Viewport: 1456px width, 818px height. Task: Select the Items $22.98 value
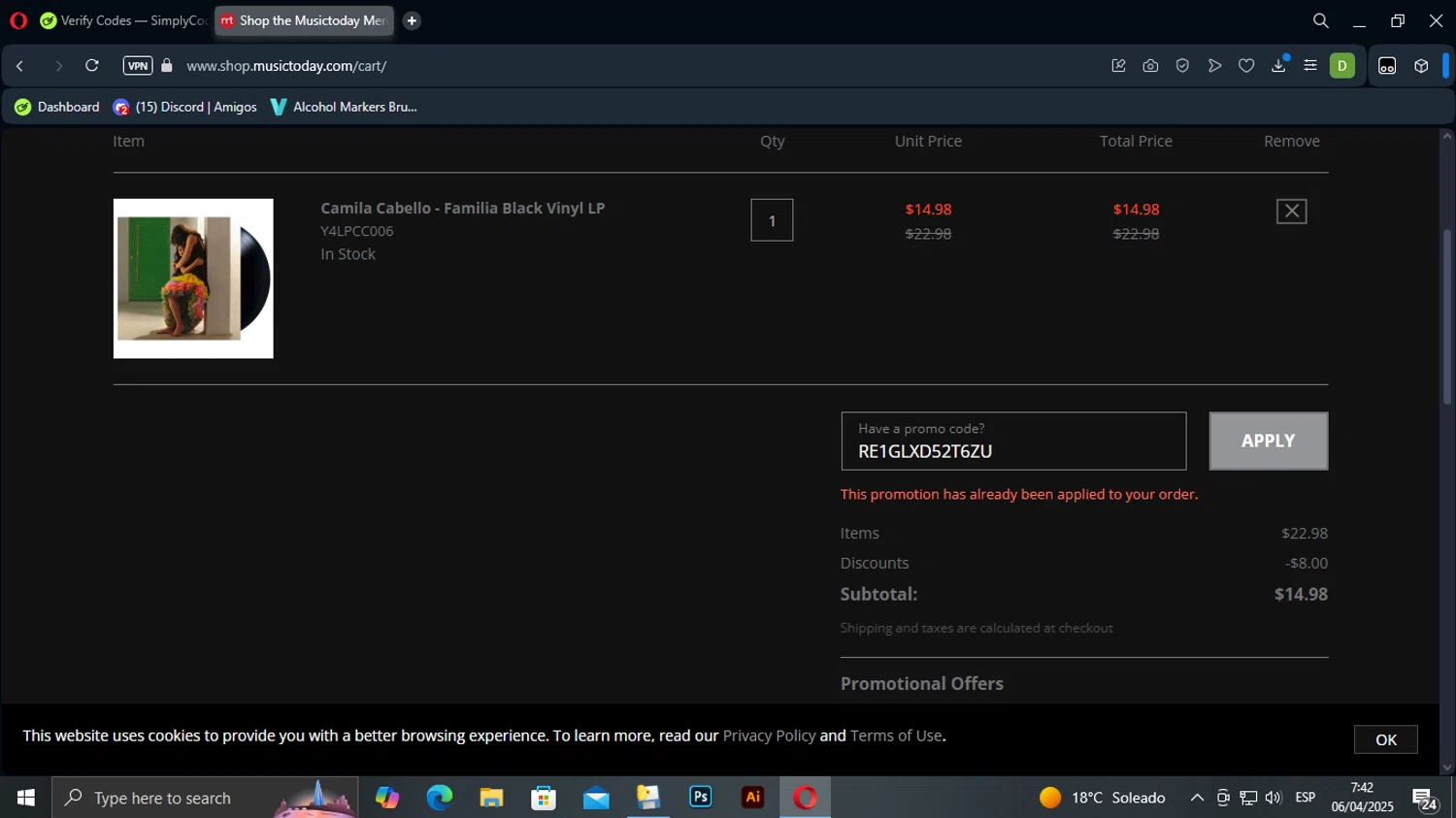click(1304, 533)
